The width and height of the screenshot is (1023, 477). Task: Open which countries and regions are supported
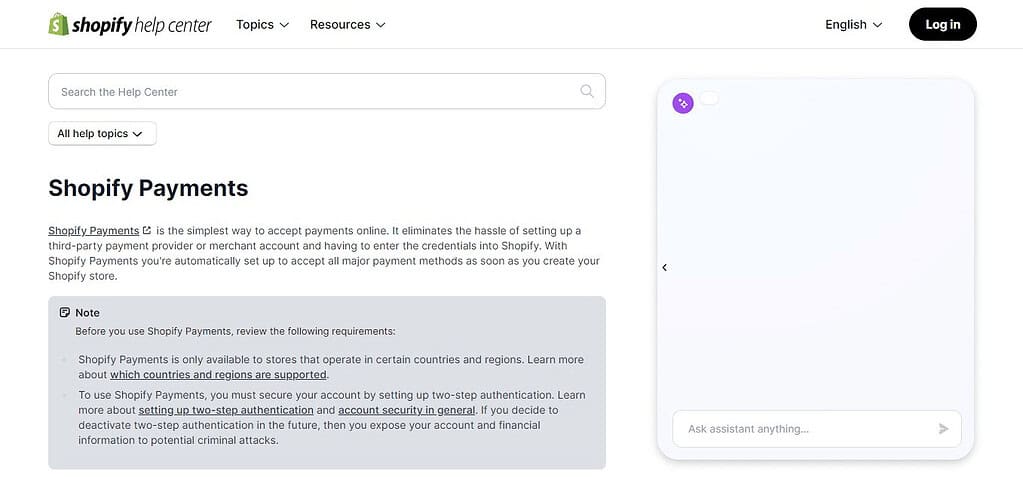[218, 375]
